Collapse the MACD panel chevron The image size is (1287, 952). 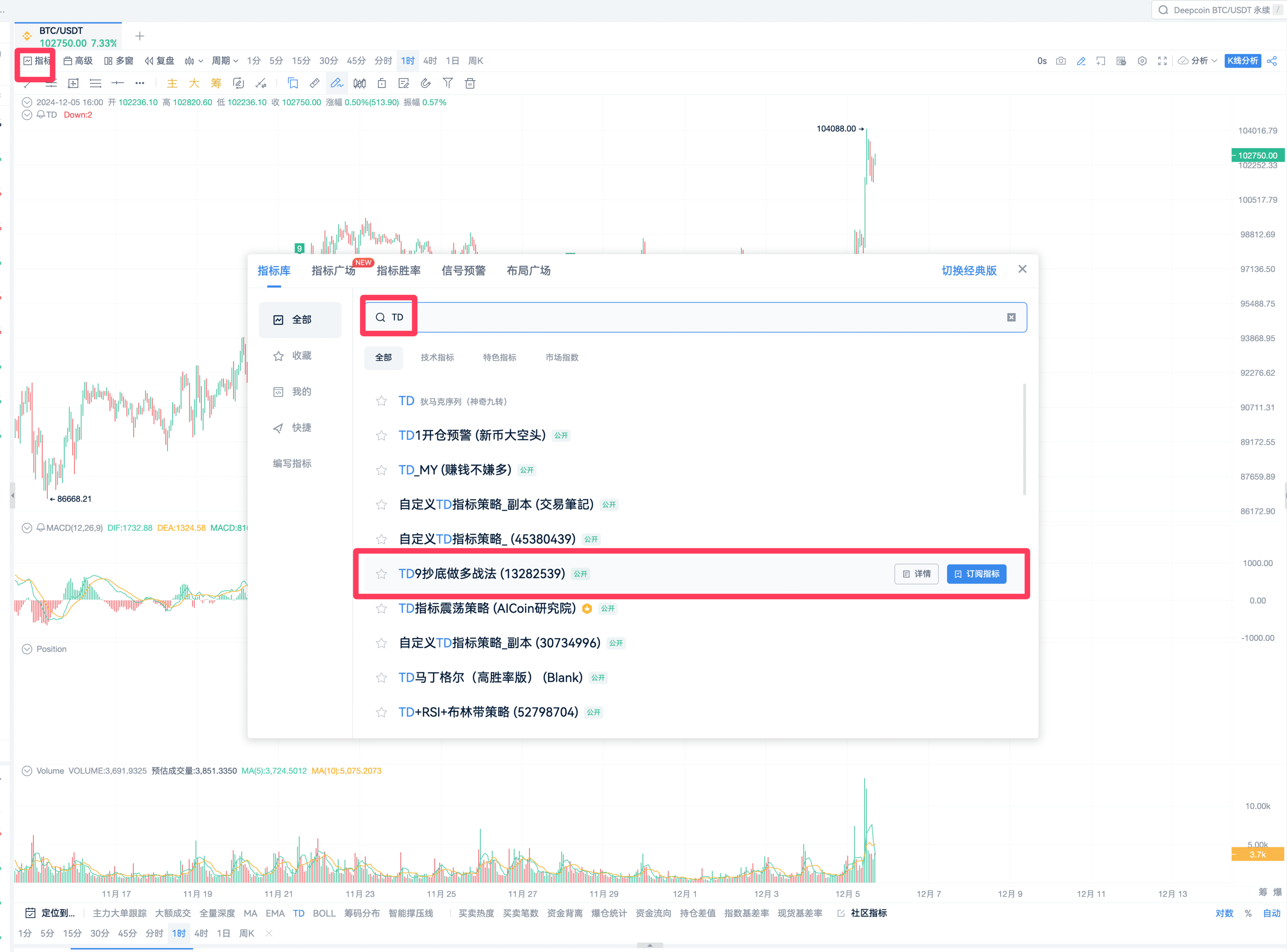tap(26, 528)
